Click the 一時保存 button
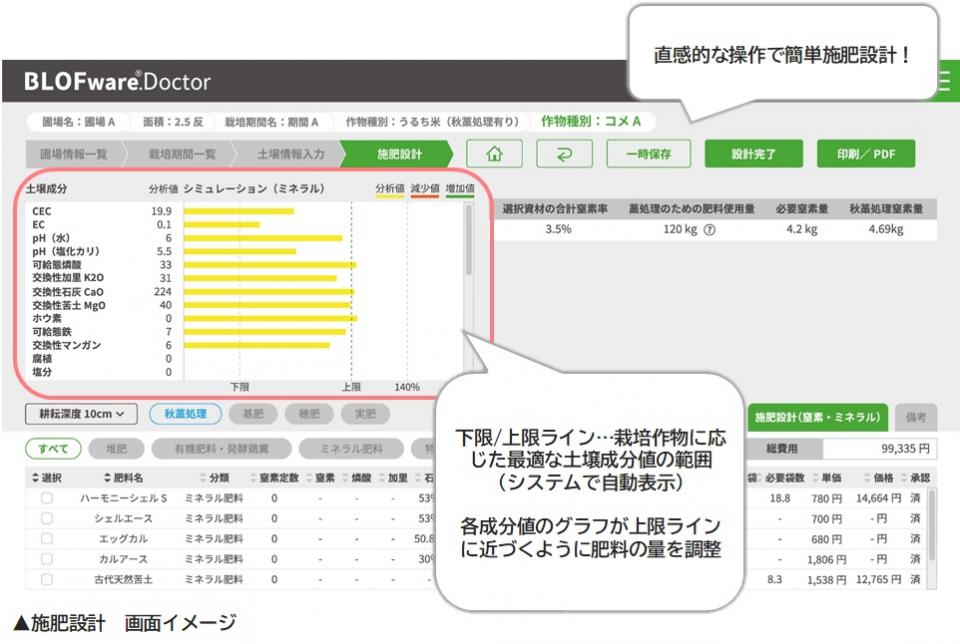 click(x=648, y=154)
